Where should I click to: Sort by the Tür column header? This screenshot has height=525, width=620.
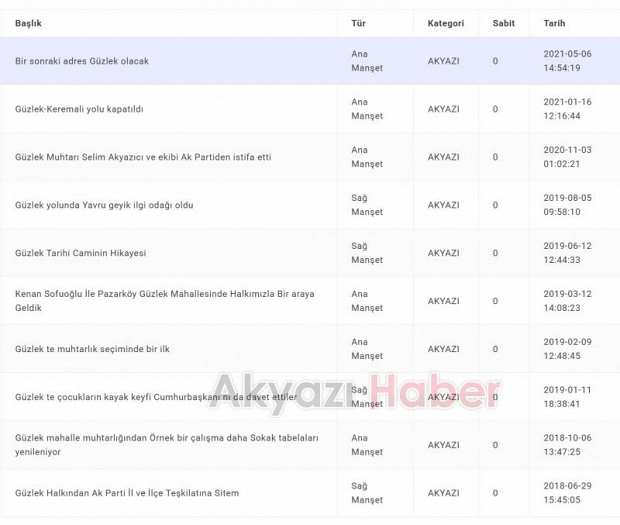(x=358, y=23)
